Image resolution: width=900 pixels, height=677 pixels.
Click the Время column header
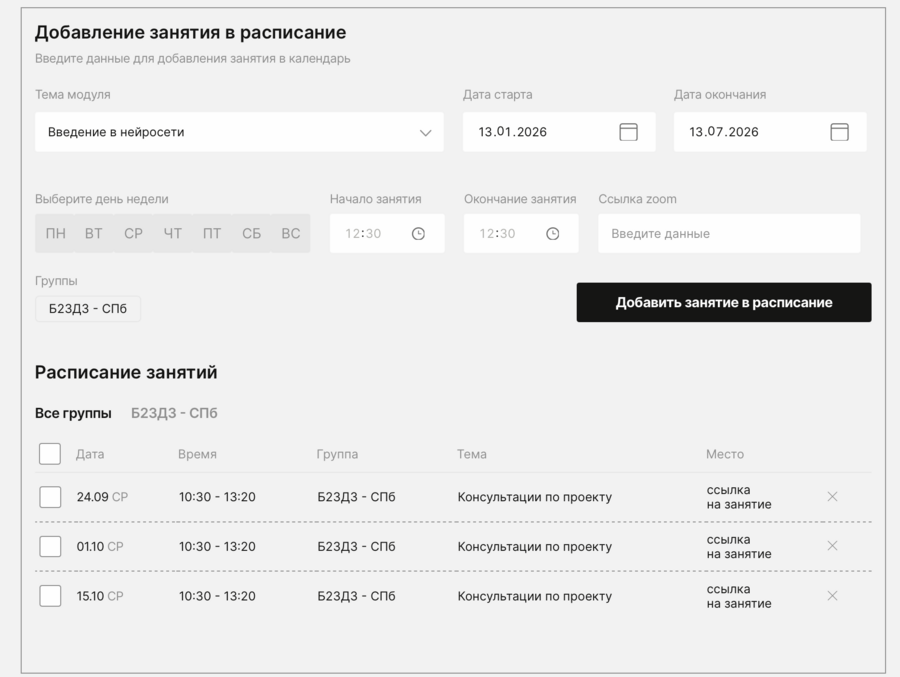(x=197, y=454)
